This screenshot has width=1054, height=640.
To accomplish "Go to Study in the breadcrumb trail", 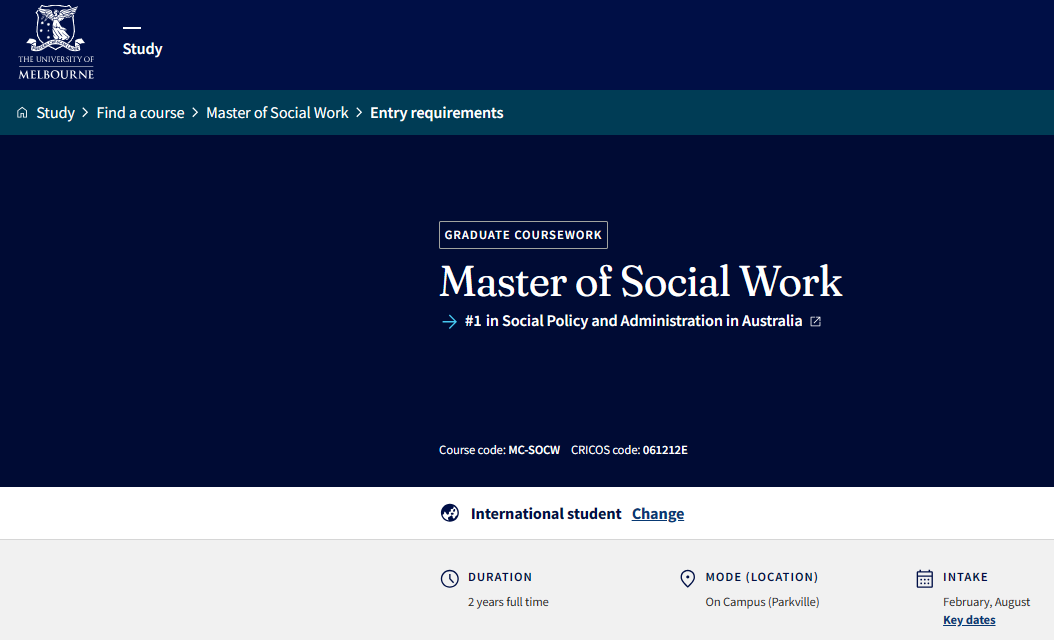I will 56,113.
